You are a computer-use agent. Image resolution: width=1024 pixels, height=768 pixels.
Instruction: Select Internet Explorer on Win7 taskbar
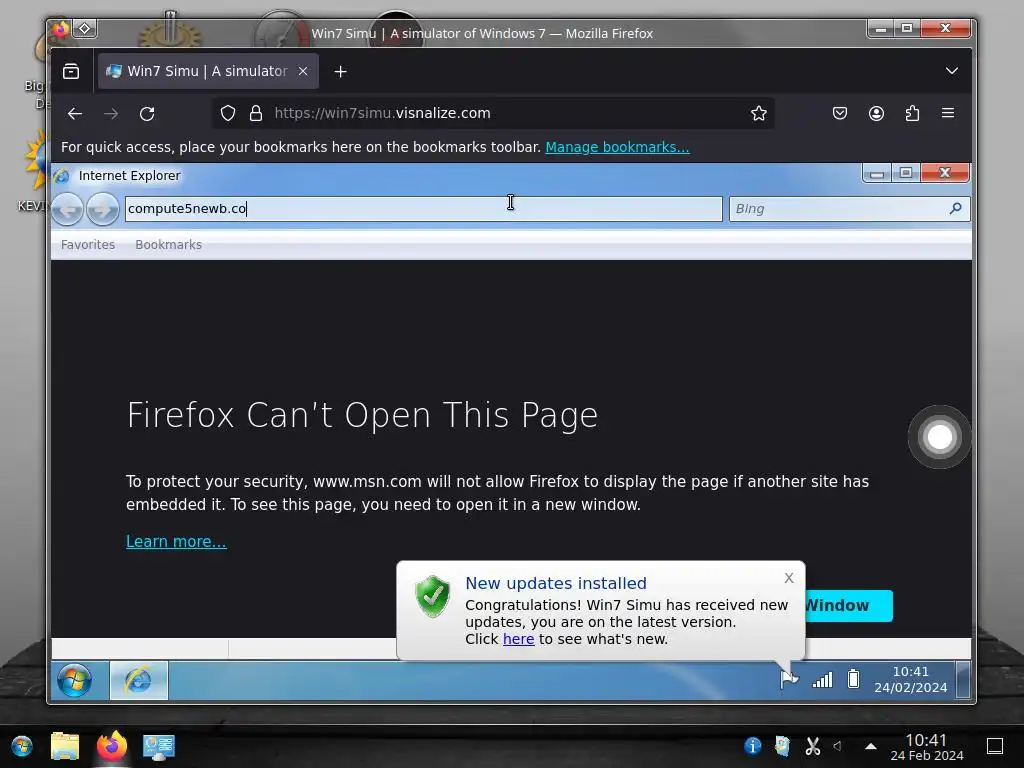tap(138, 680)
